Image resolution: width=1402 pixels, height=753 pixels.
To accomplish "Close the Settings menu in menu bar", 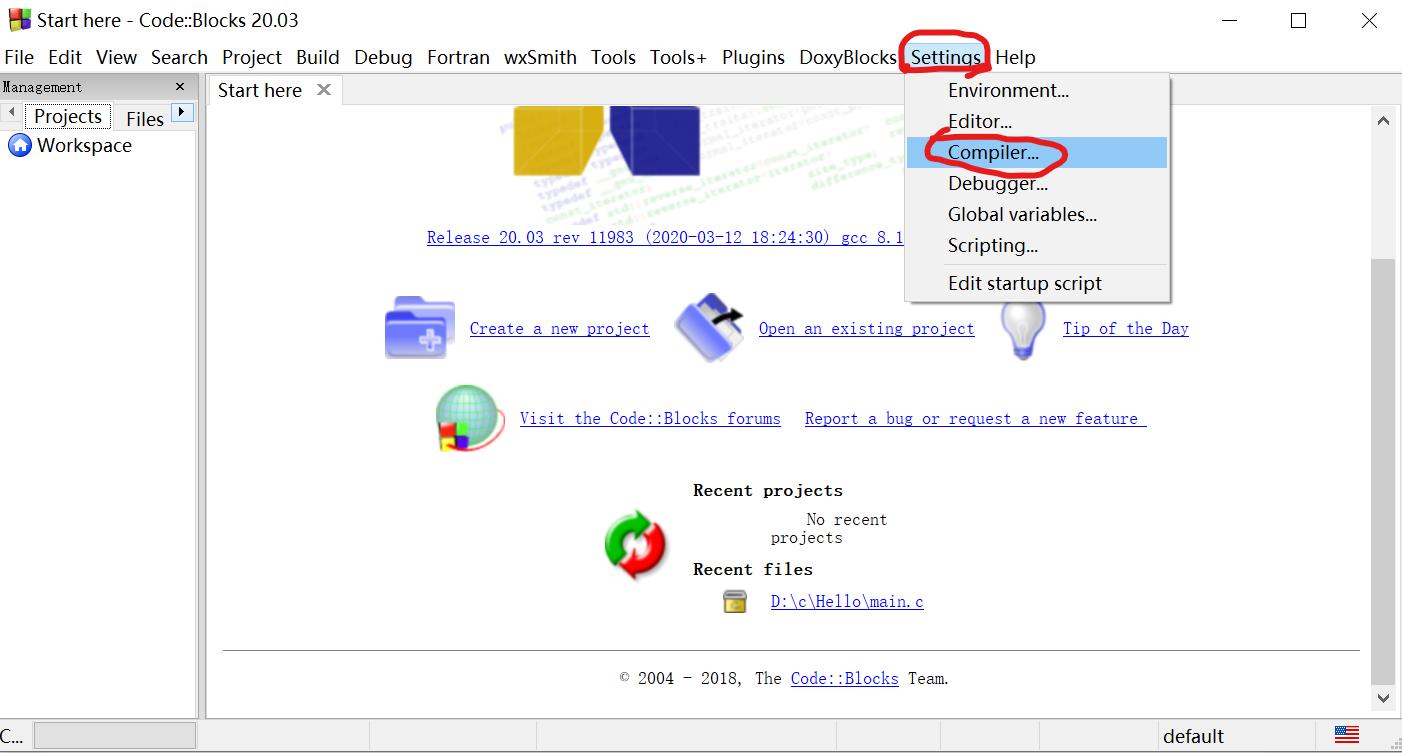I will pyautogui.click(x=945, y=57).
